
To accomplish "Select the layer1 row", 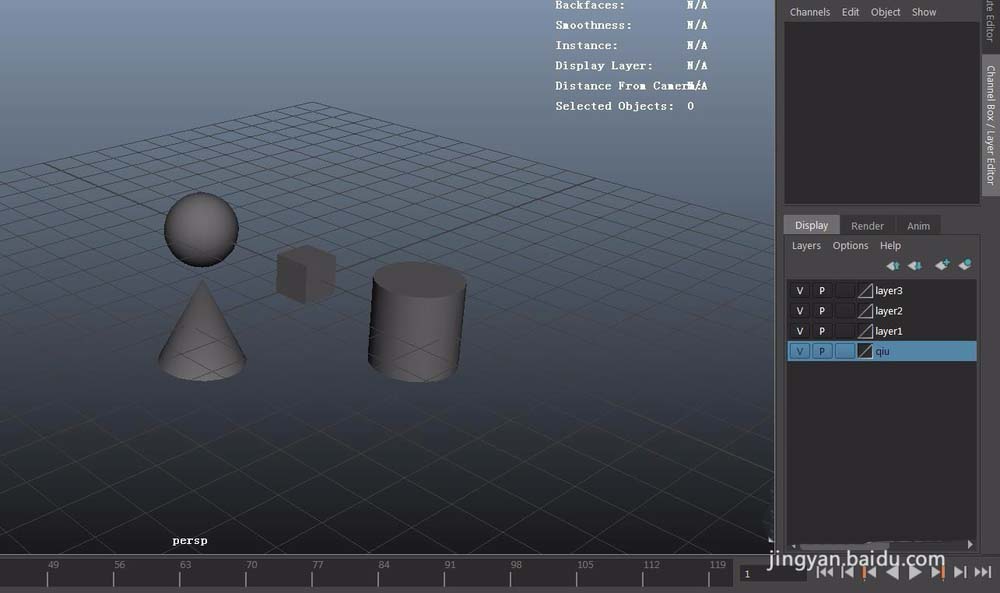I will [x=882, y=332].
